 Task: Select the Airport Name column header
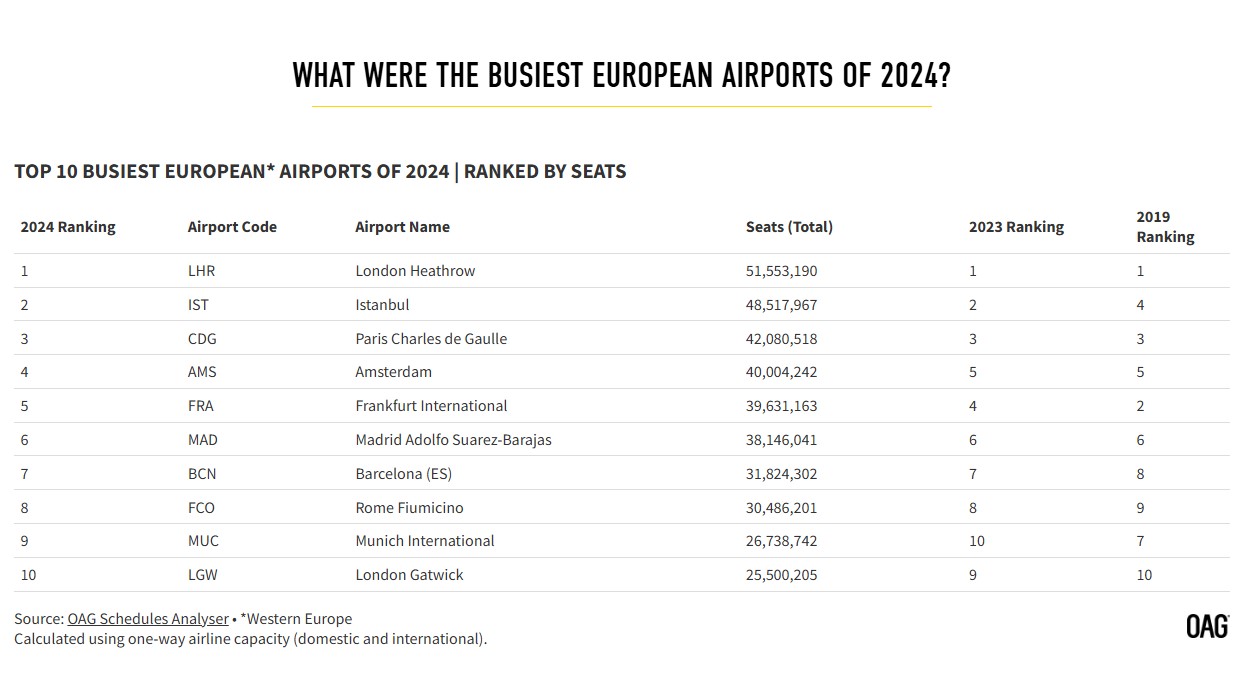[x=402, y=227]
